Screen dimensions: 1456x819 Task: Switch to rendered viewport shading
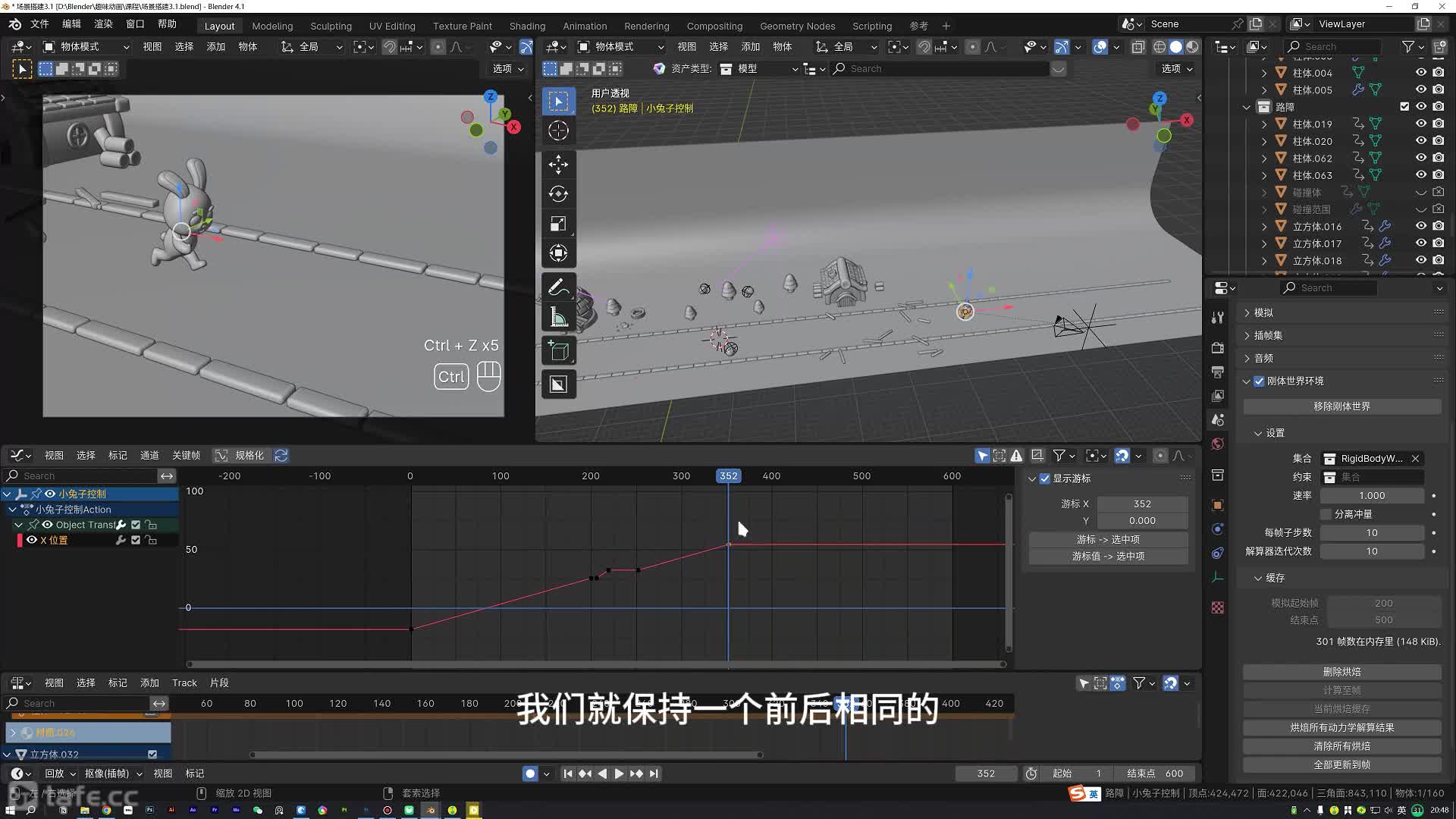pyautogui.click(x=1192, y=47)
